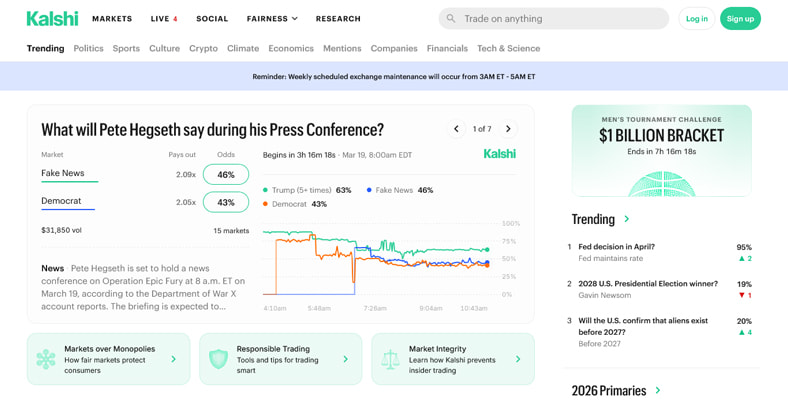The height and width of the screenshot is (400, 788).
Task: Click the Markets over Monopolies snowflake icon
Action: [46, 359]
